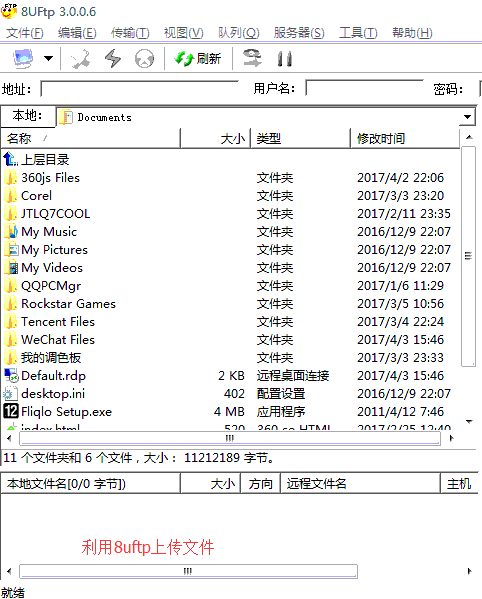Image resolution: width=482 pixels, height=599 pixels.
Task: Click file list scroll up arrow
Action: tap(469, 138)
